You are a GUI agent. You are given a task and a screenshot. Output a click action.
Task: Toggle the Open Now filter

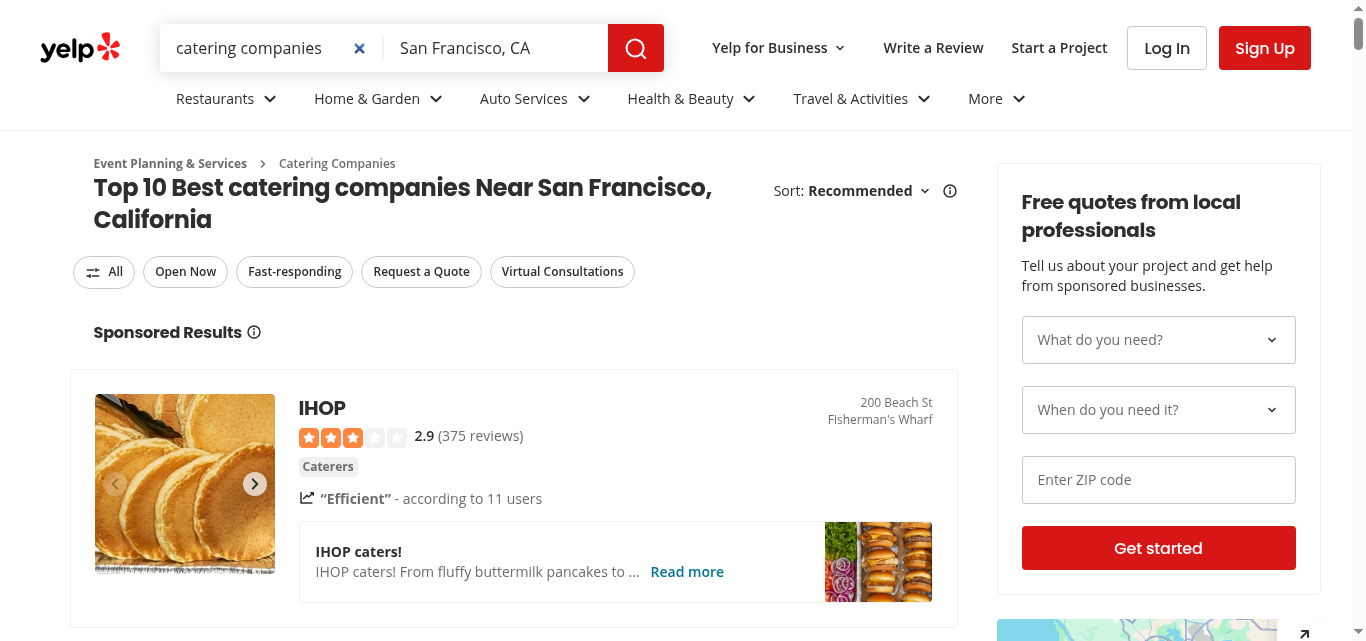click(x=186, y=272)
